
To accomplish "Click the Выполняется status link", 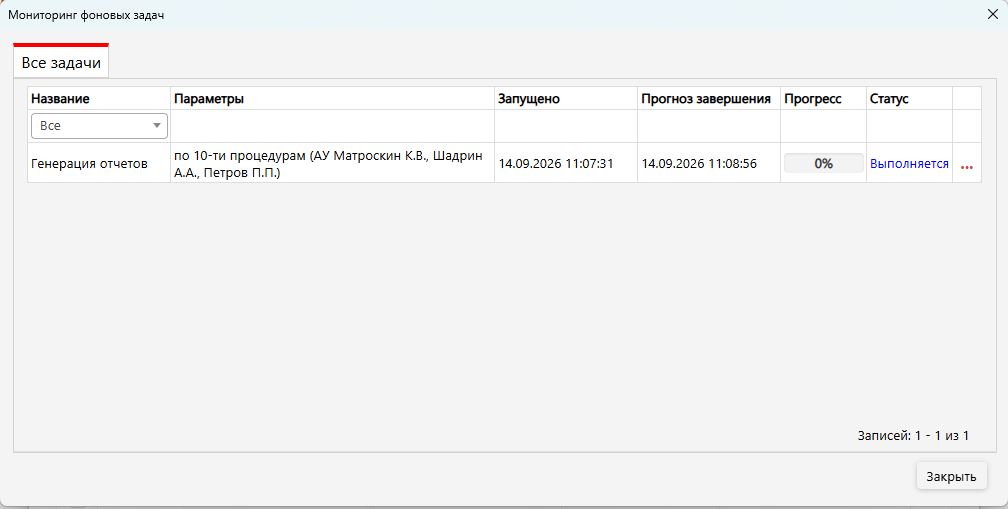I will [x=909, y=163].
